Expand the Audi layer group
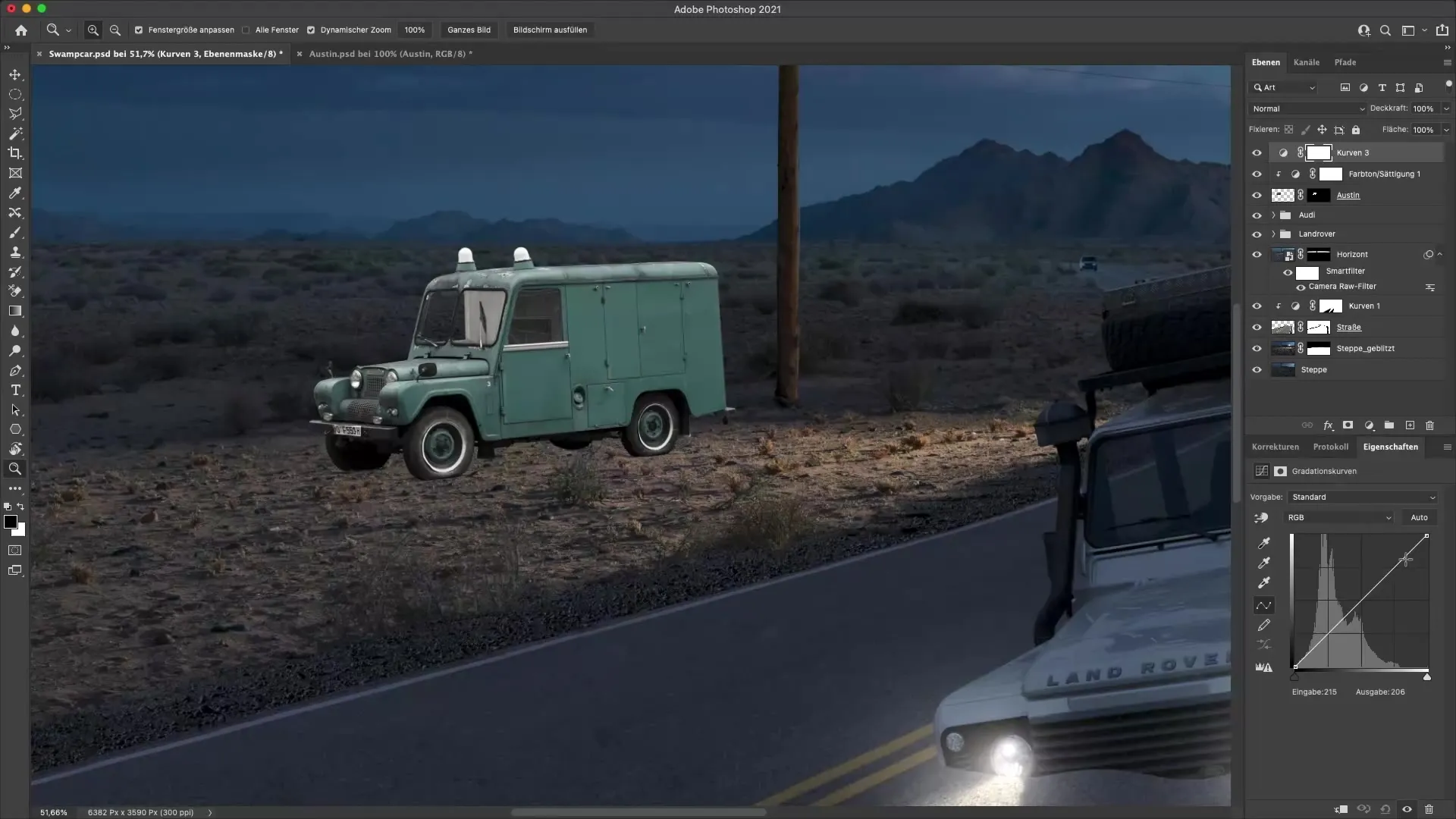This screenshot has width=1456, height=819. click(1273, 215)
